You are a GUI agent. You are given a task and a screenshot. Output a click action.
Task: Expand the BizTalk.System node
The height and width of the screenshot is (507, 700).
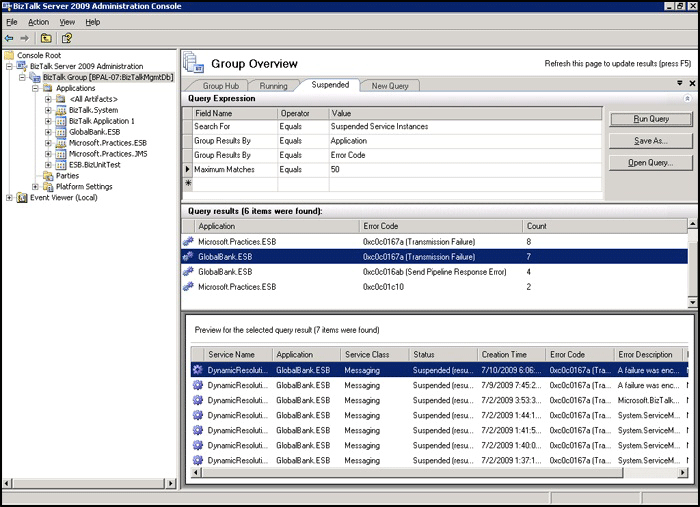pos(48,110)
